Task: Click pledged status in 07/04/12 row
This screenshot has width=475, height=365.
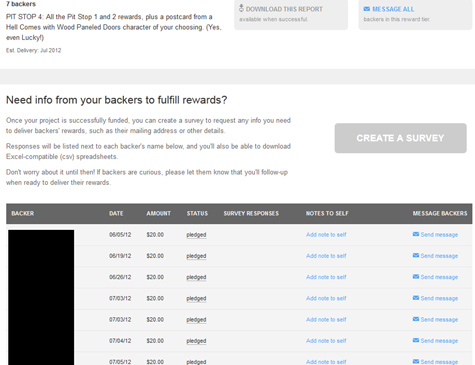Action: click(196, 341)
